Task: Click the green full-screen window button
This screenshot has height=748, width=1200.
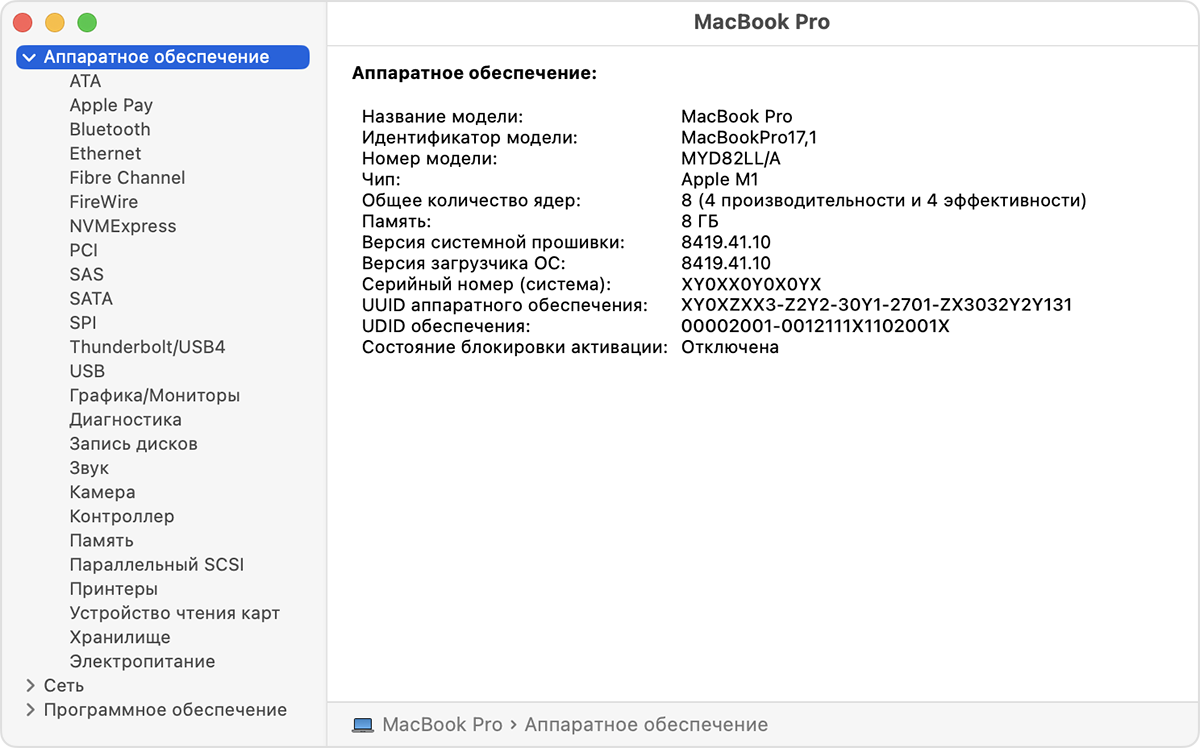Action: 87,22
